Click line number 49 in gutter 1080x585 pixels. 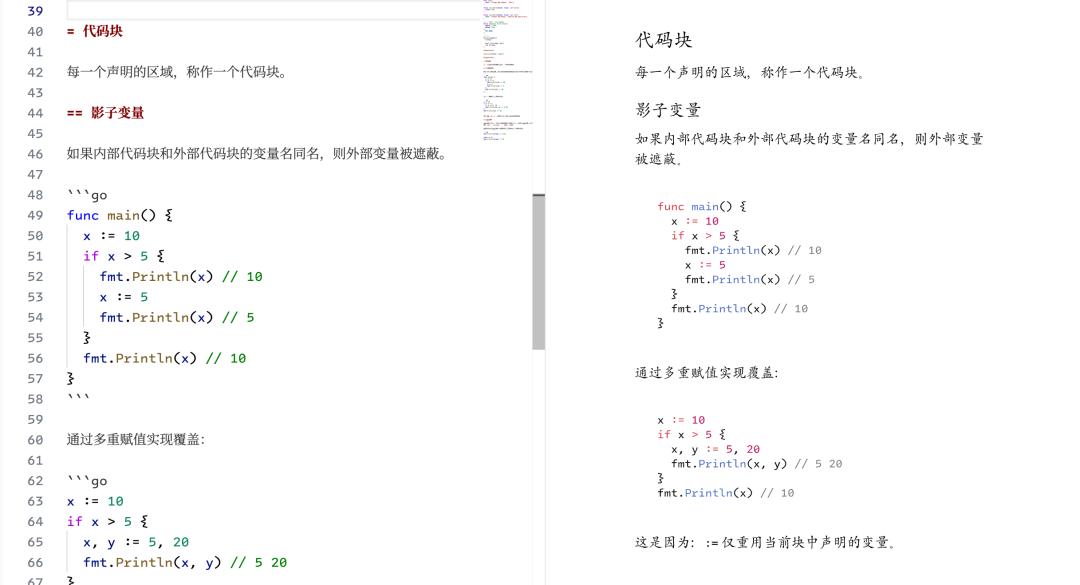[x=34, y=215]
